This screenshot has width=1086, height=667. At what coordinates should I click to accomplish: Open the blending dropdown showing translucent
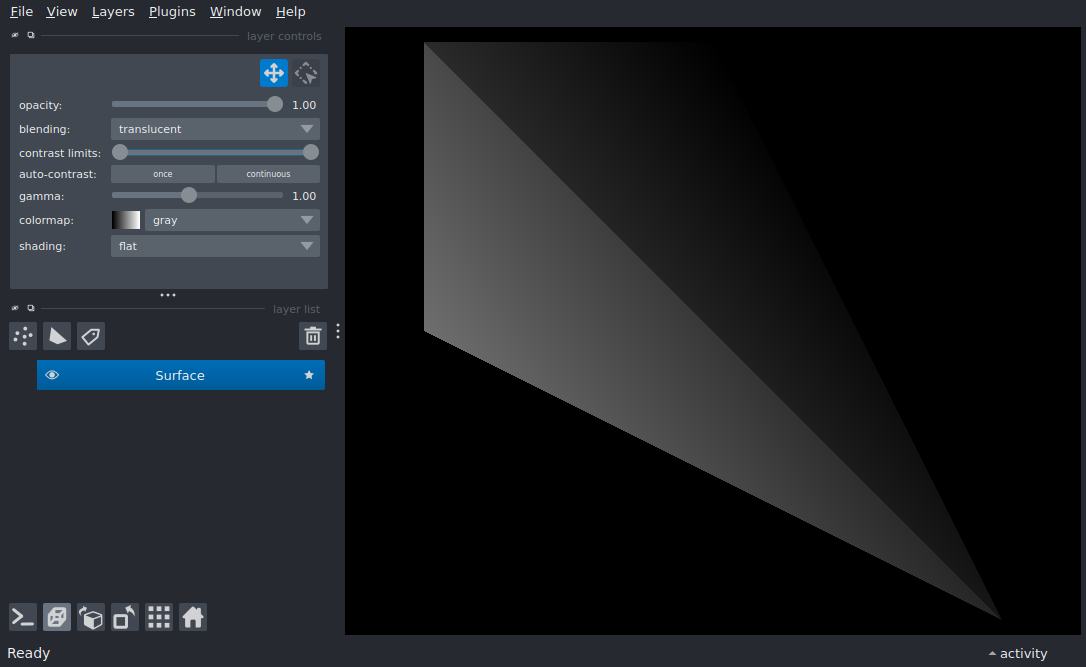point(215,129)
